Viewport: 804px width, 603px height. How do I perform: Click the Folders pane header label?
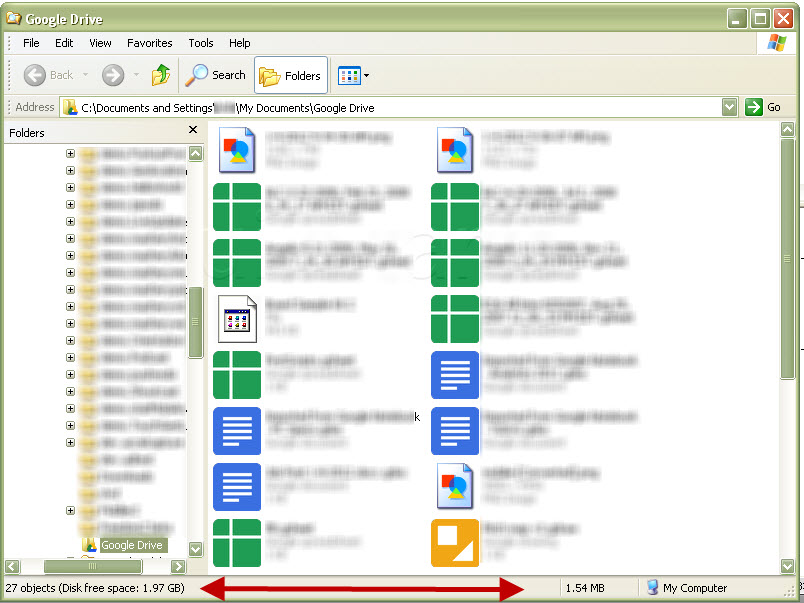27,133
